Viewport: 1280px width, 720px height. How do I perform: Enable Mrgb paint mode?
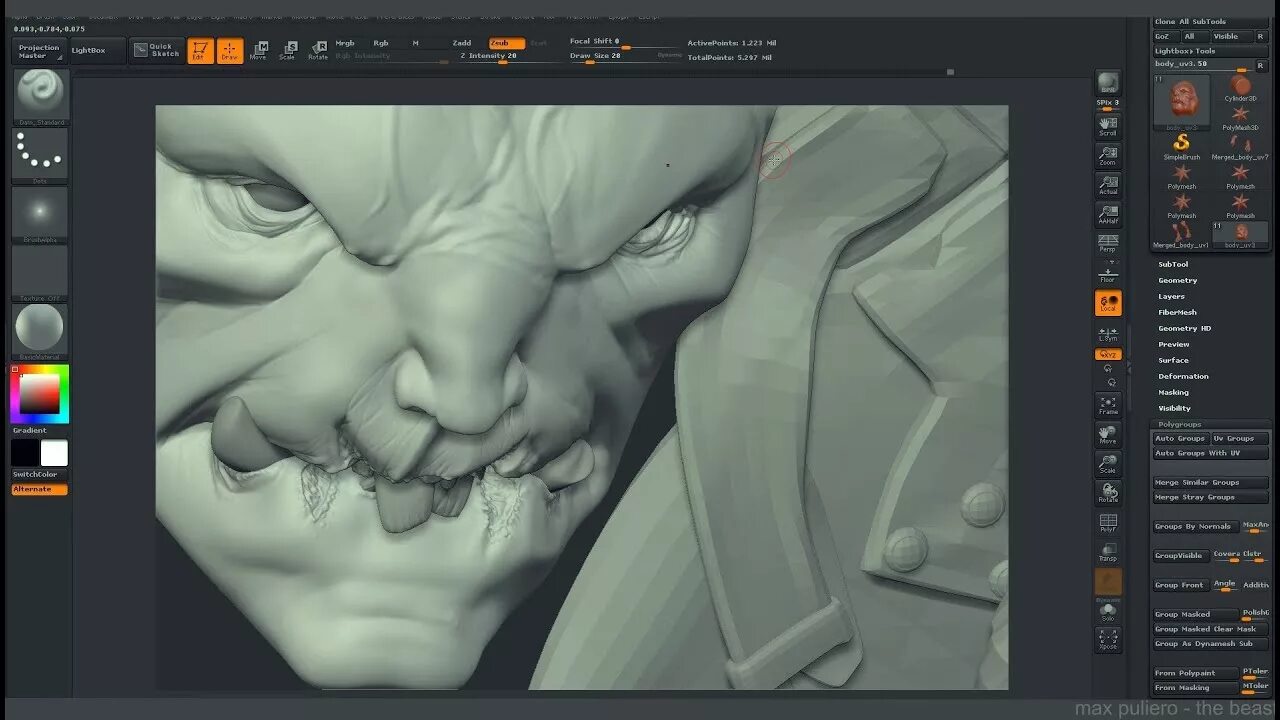coord(346,43)
